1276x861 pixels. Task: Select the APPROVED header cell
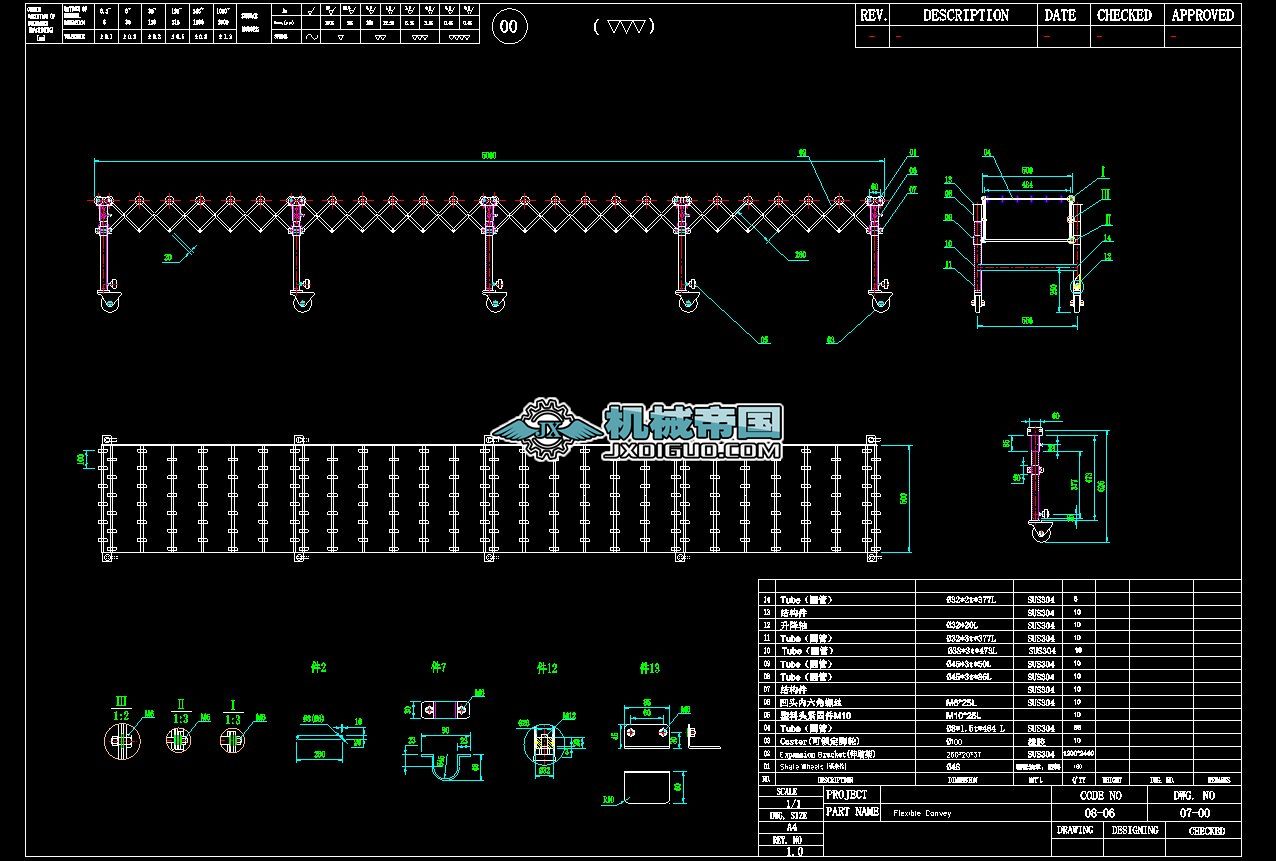click(1203, 15)
